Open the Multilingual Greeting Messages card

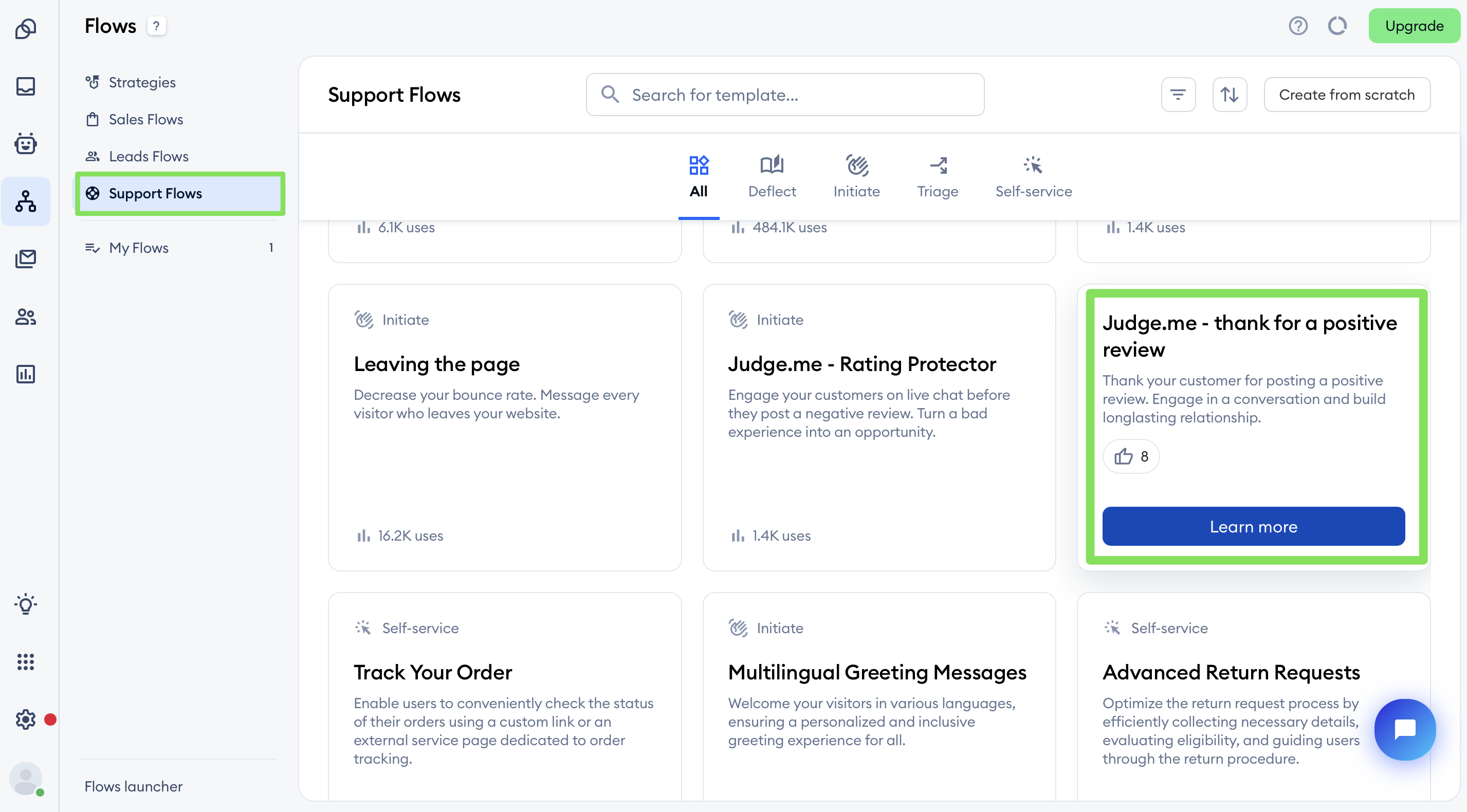pos(879,697)
